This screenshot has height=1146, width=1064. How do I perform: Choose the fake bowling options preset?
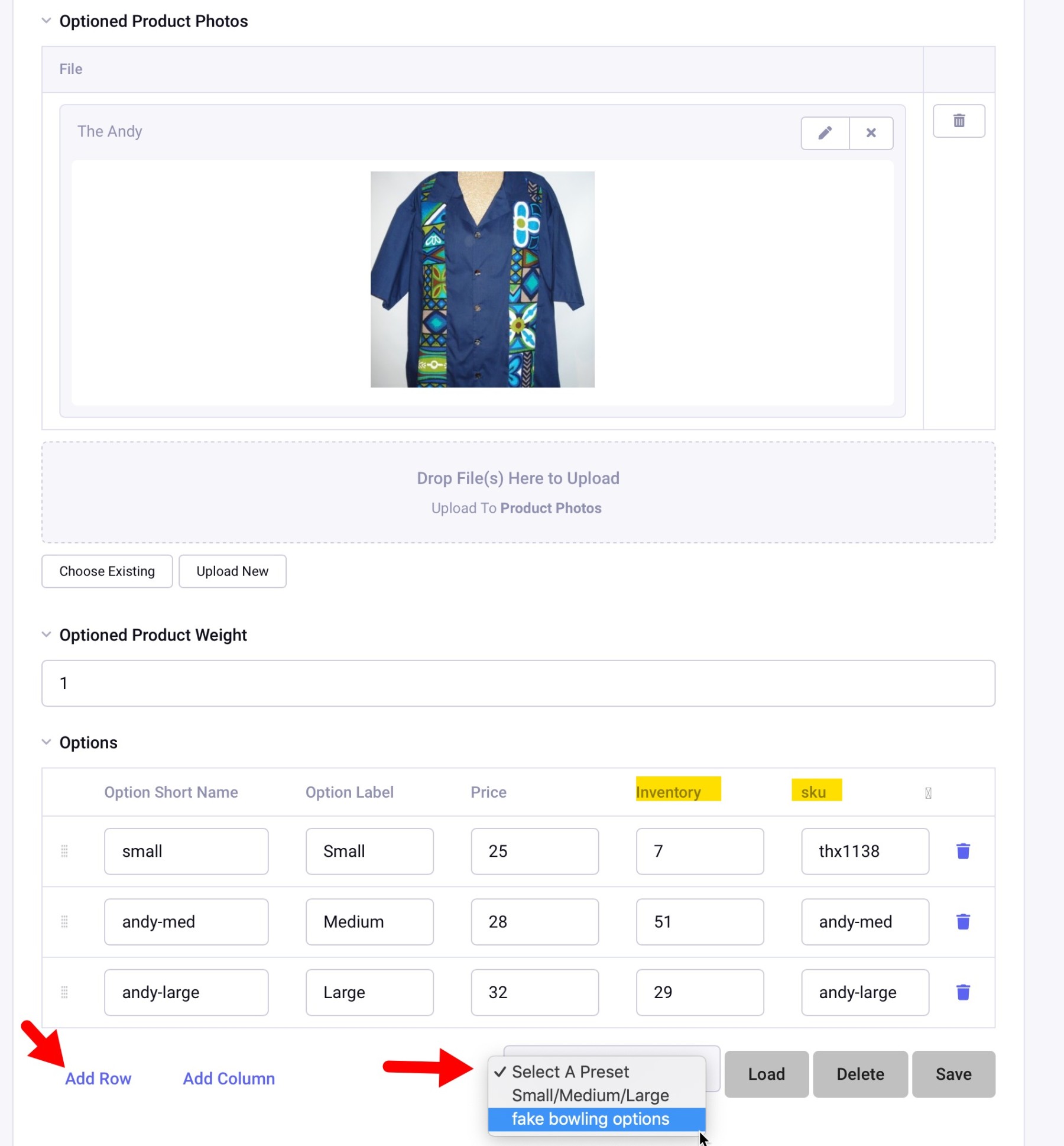590,1119
